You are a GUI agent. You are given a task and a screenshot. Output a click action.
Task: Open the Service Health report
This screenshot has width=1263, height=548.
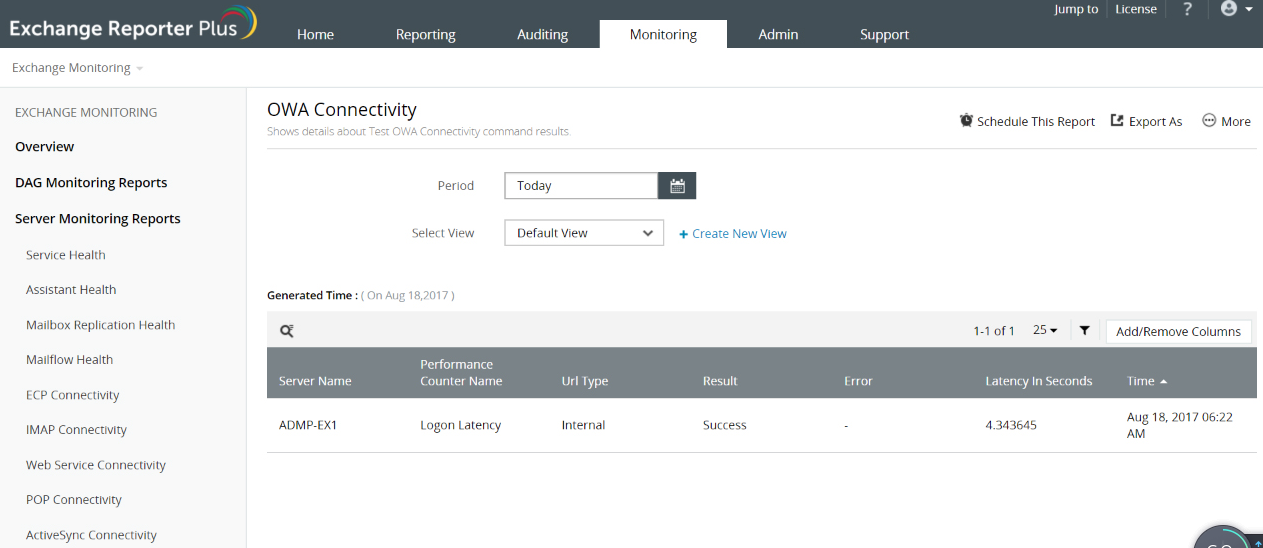(66, 255)
